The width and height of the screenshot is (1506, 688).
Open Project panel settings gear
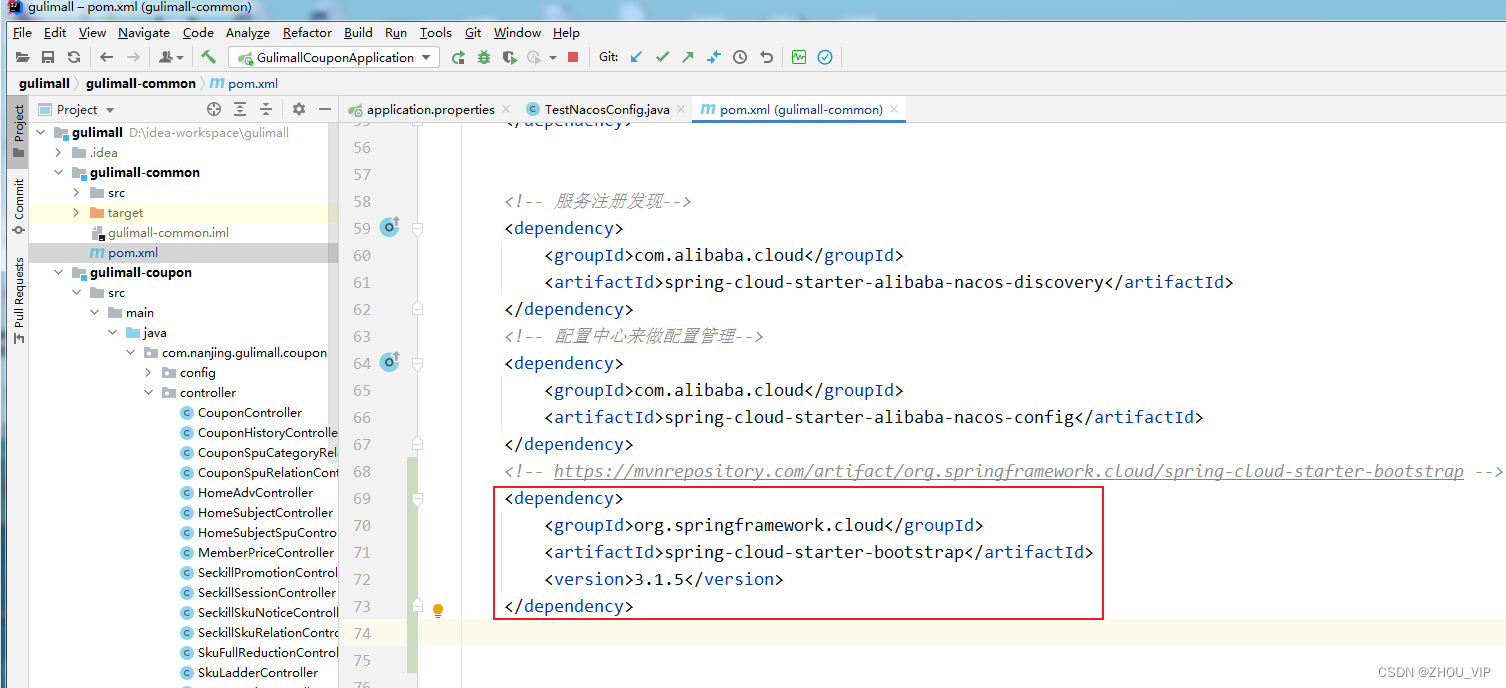coord(299,109)
